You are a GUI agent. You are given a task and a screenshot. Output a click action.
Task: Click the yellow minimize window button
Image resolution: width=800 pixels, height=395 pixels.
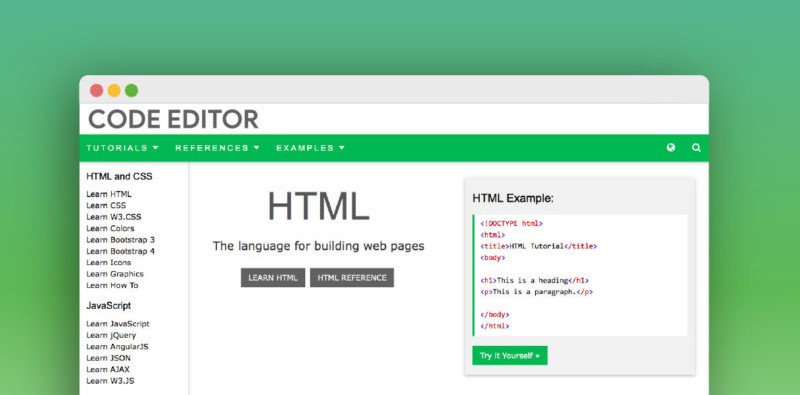pyautogui.click(x=114, y=90)
